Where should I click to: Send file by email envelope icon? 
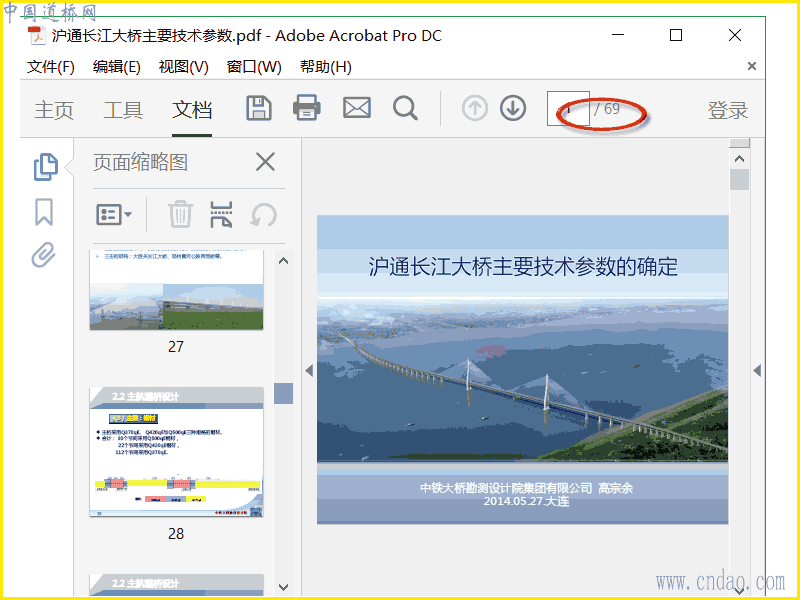click(x=357, y=108)
